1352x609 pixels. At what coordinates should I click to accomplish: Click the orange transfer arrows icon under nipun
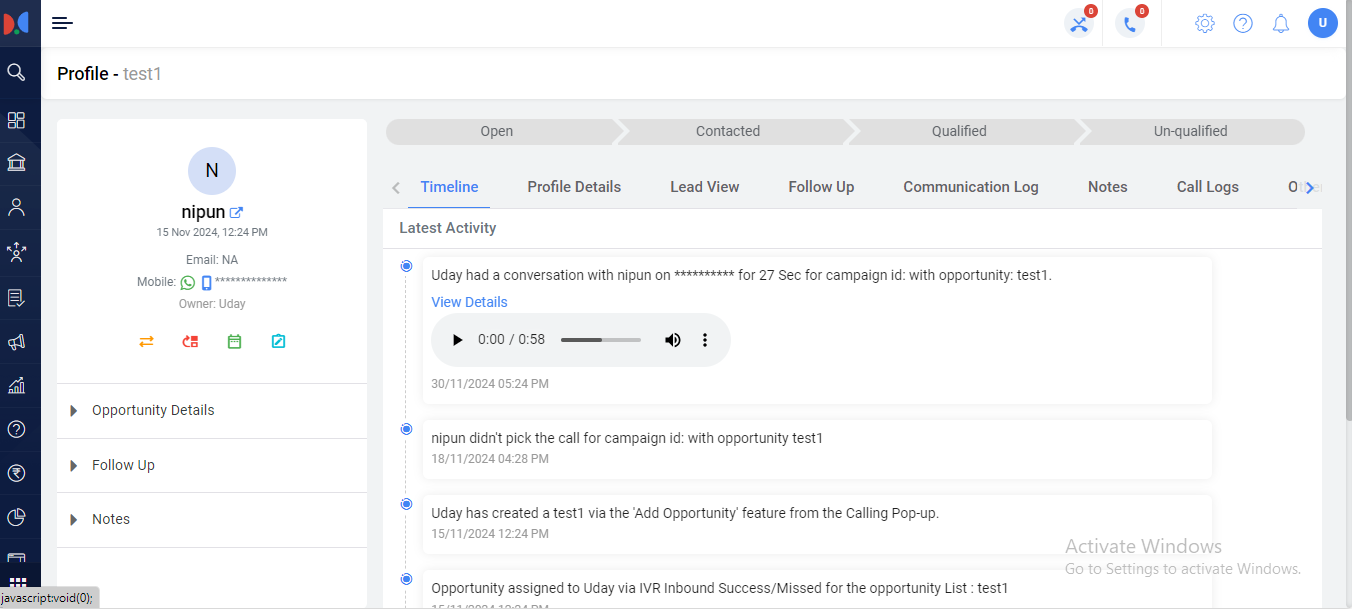[146, 341]
